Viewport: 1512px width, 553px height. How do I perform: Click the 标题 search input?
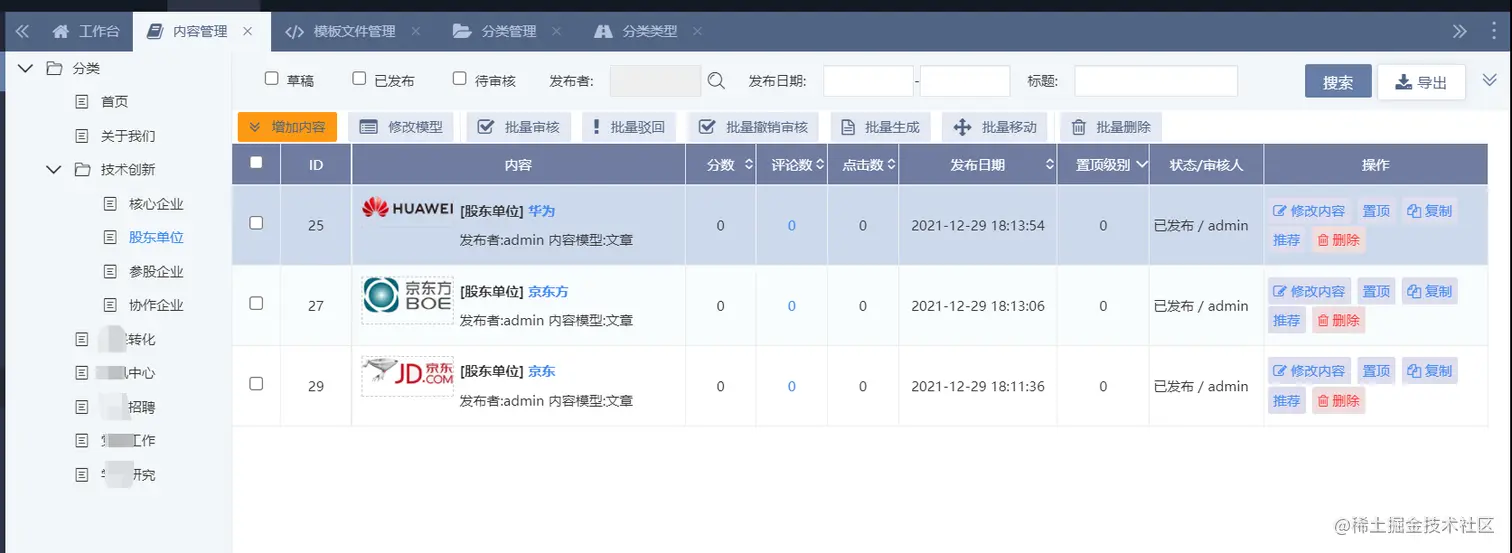pos(1156,81)
